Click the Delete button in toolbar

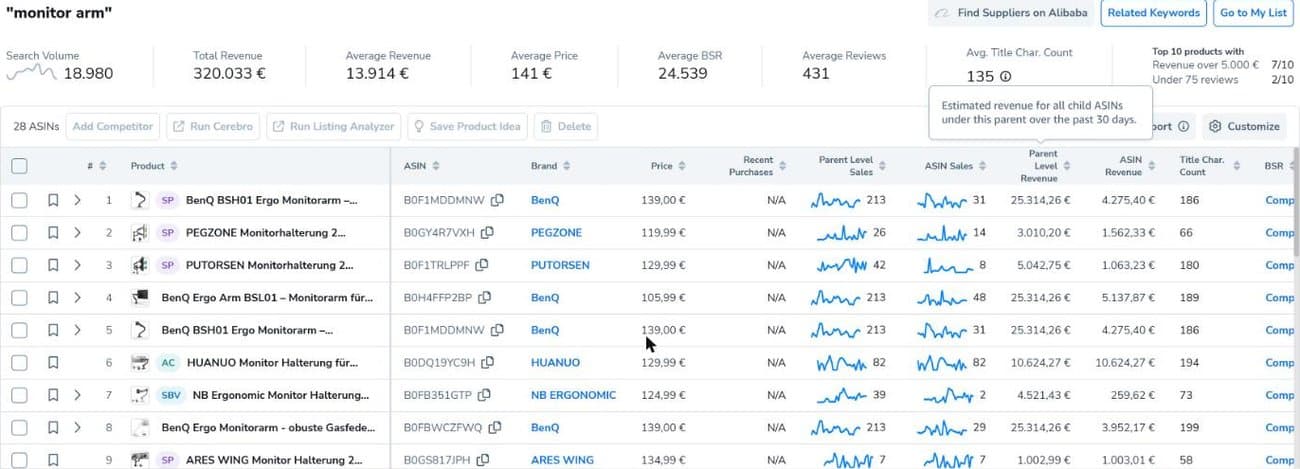tap(566, 127)
